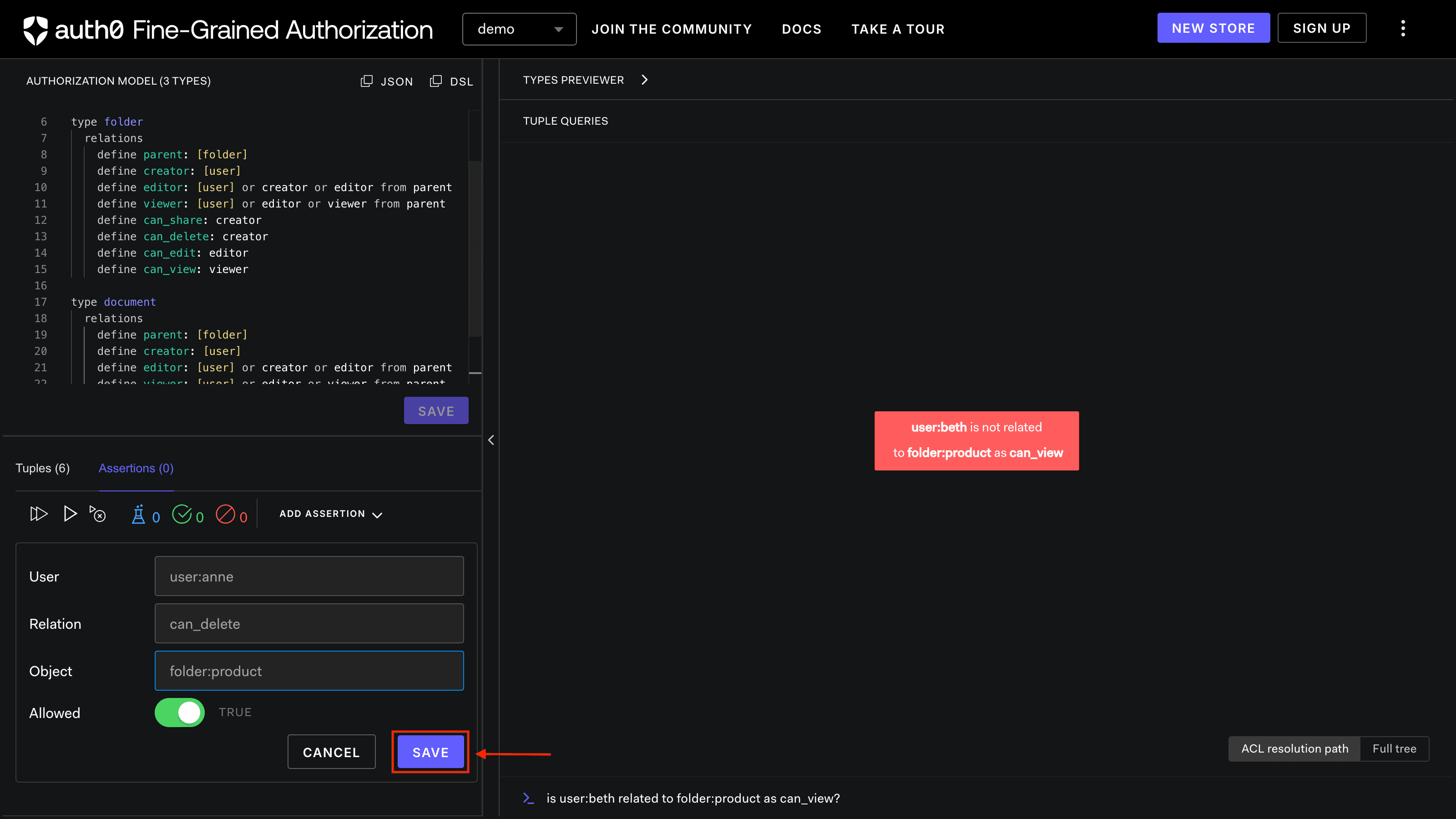Click the Object input field

309,671
